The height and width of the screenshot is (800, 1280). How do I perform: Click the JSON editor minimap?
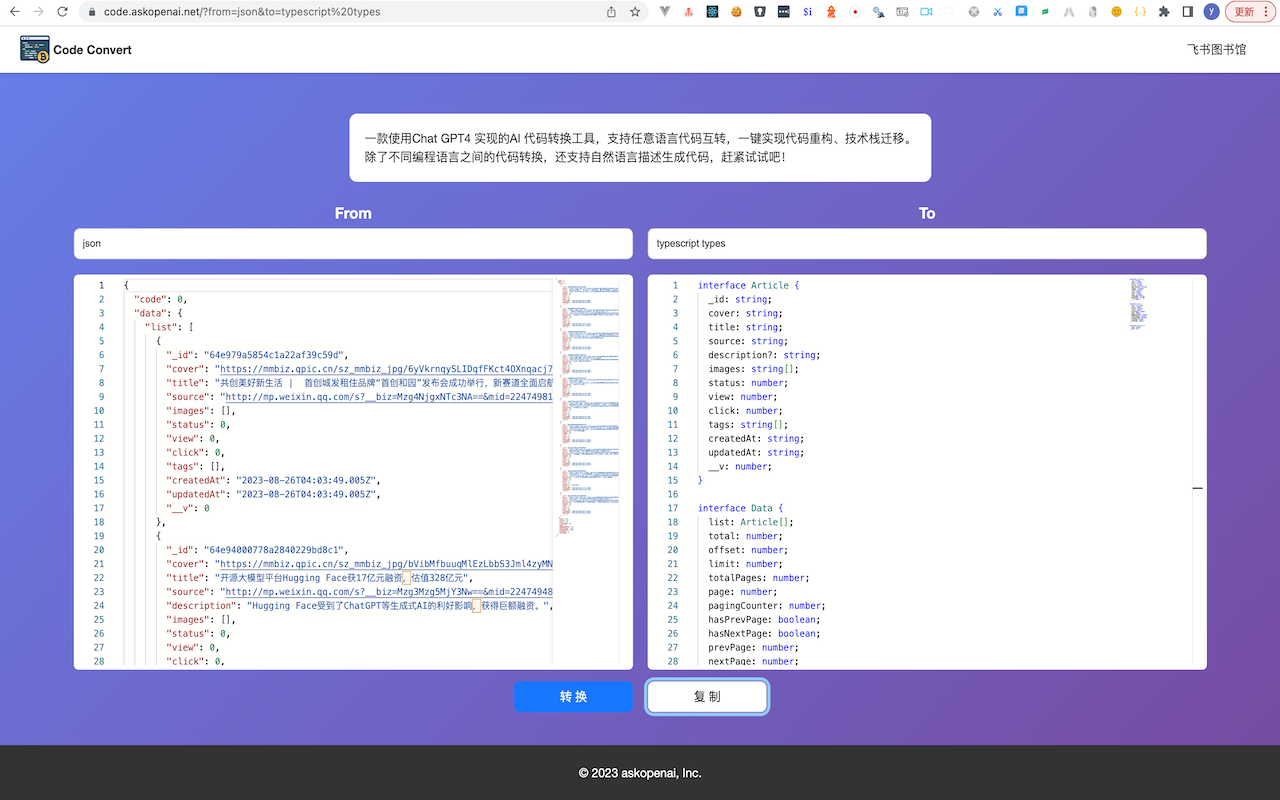pos(589,408)
